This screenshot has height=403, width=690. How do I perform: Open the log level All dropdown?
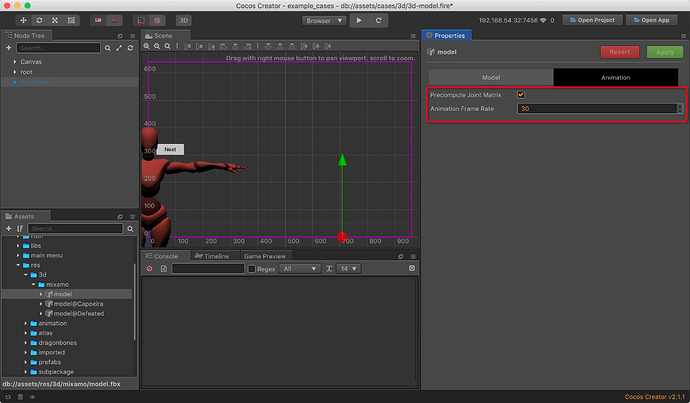[299, 269]
